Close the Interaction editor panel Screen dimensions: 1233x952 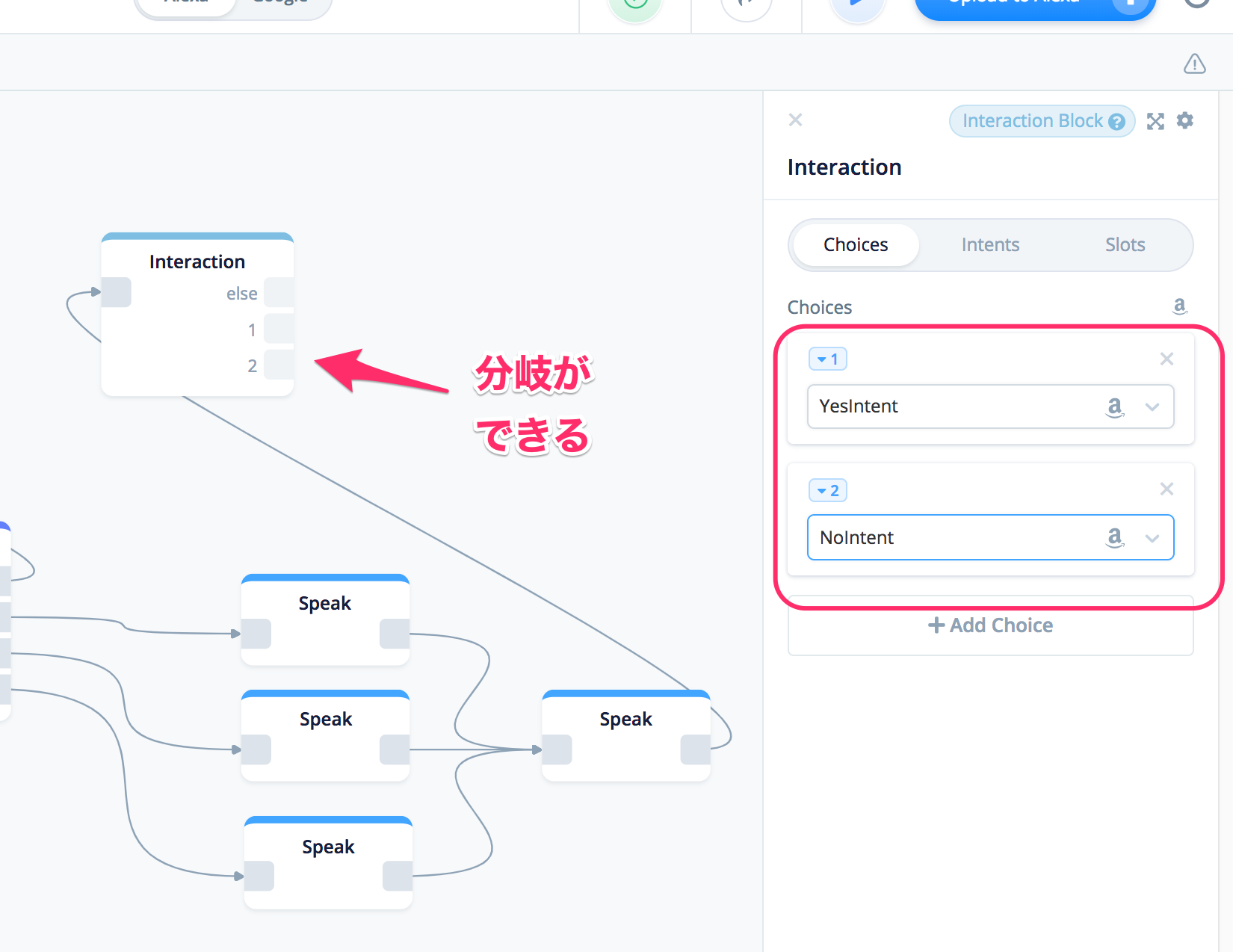pyautogui.click(x=795, y=120)
